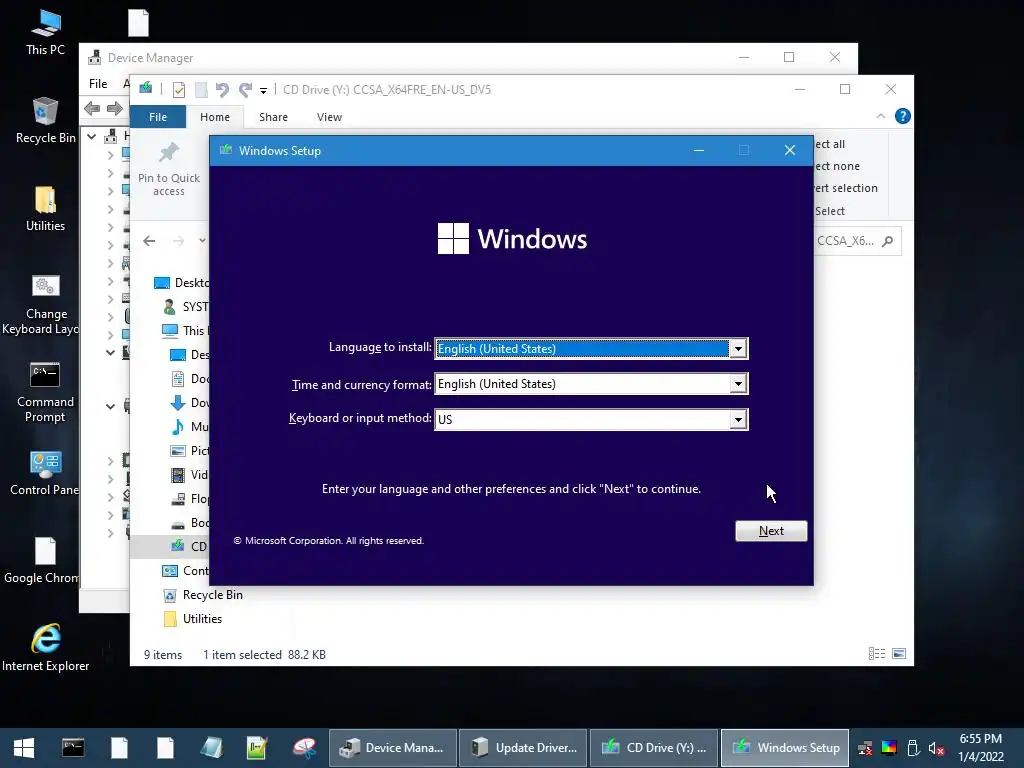Click the back arrow in Device Manager toolbar

coord(92,108)
